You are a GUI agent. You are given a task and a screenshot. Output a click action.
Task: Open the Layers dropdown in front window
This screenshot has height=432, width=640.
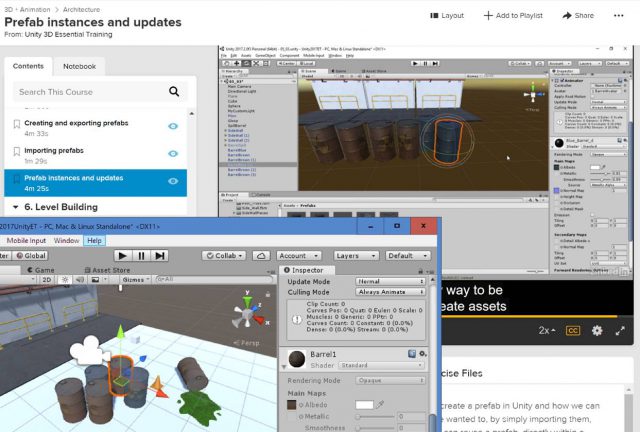click(x=356, y=256)
